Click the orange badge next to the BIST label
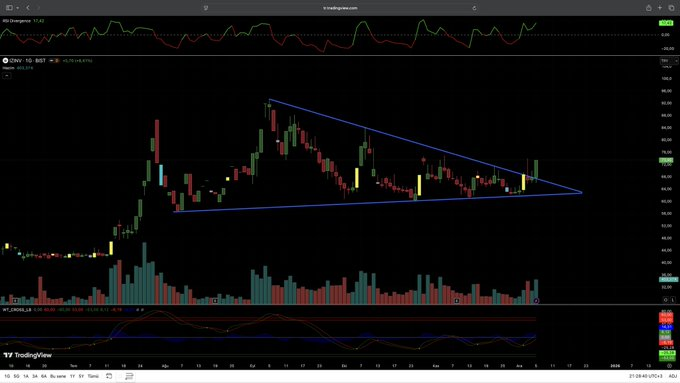 (x=56, y=61)
